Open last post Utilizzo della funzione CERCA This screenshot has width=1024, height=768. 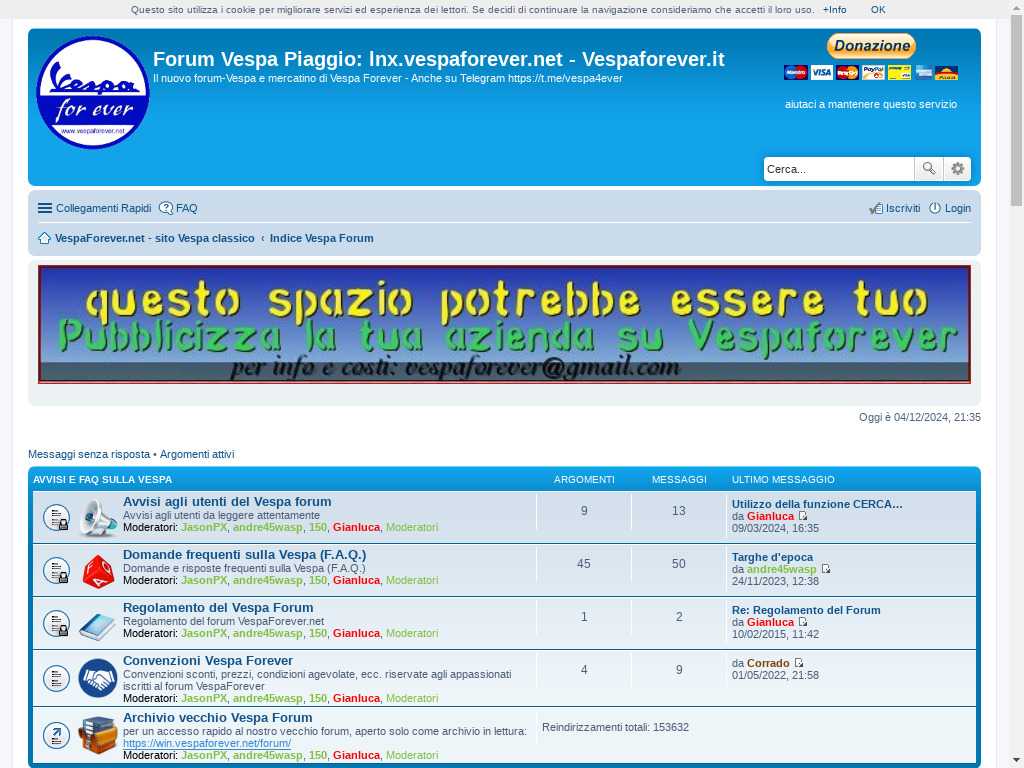coord(817,504)
